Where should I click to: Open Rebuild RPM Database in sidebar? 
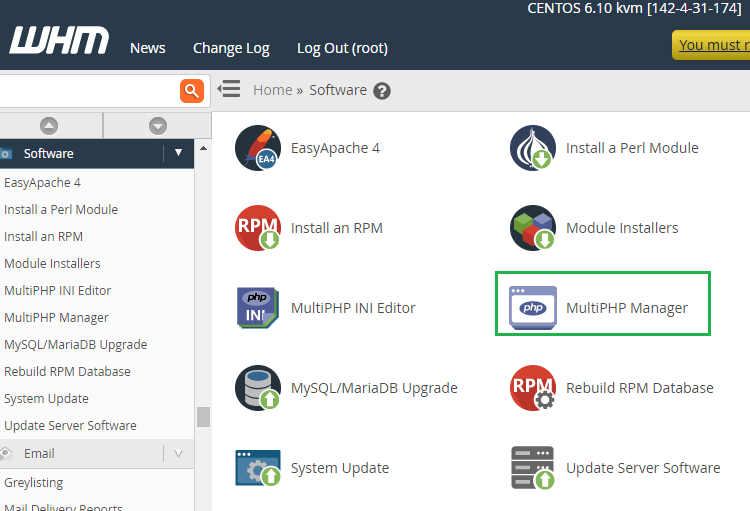(67, 372)
